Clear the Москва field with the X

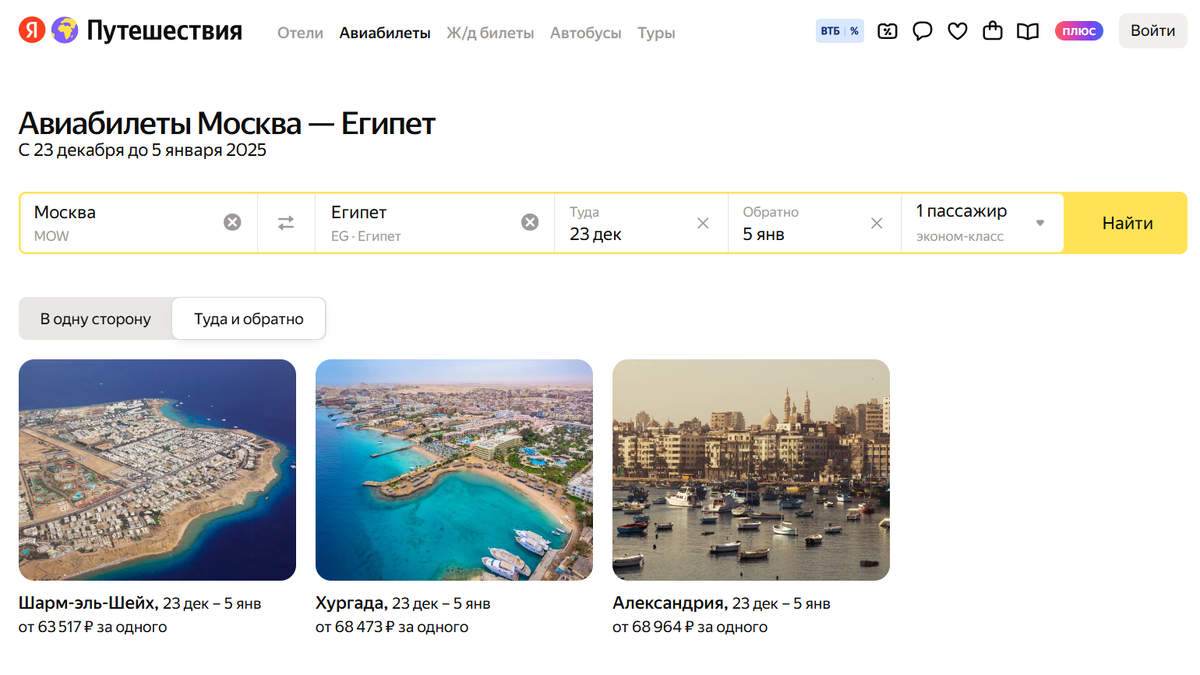coord(233,223)
